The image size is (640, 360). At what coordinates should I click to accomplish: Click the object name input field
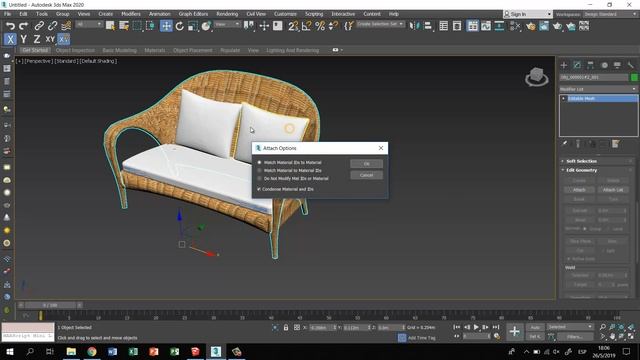[x=594, y=77]
